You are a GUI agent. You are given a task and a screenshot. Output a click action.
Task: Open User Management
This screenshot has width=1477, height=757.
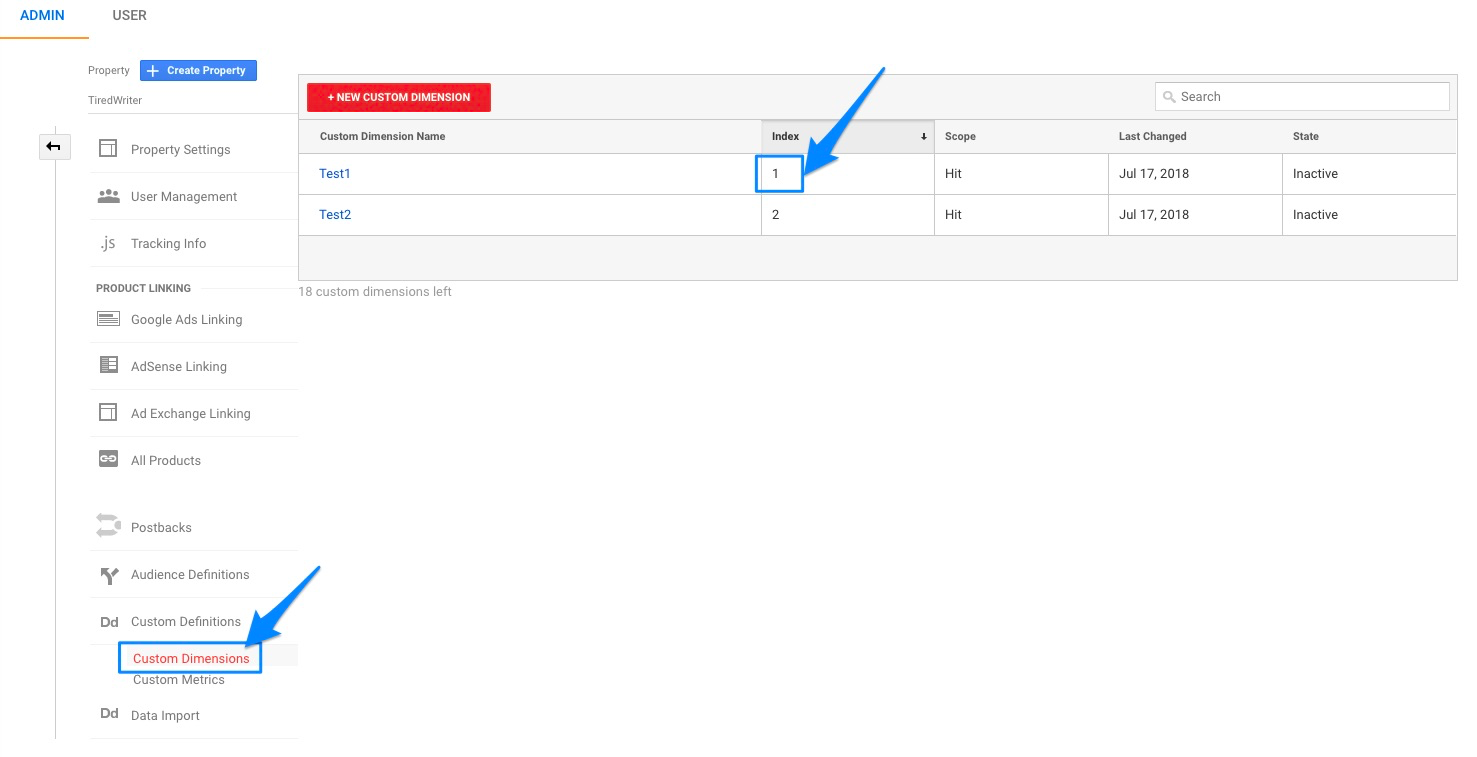click(184, 197)
